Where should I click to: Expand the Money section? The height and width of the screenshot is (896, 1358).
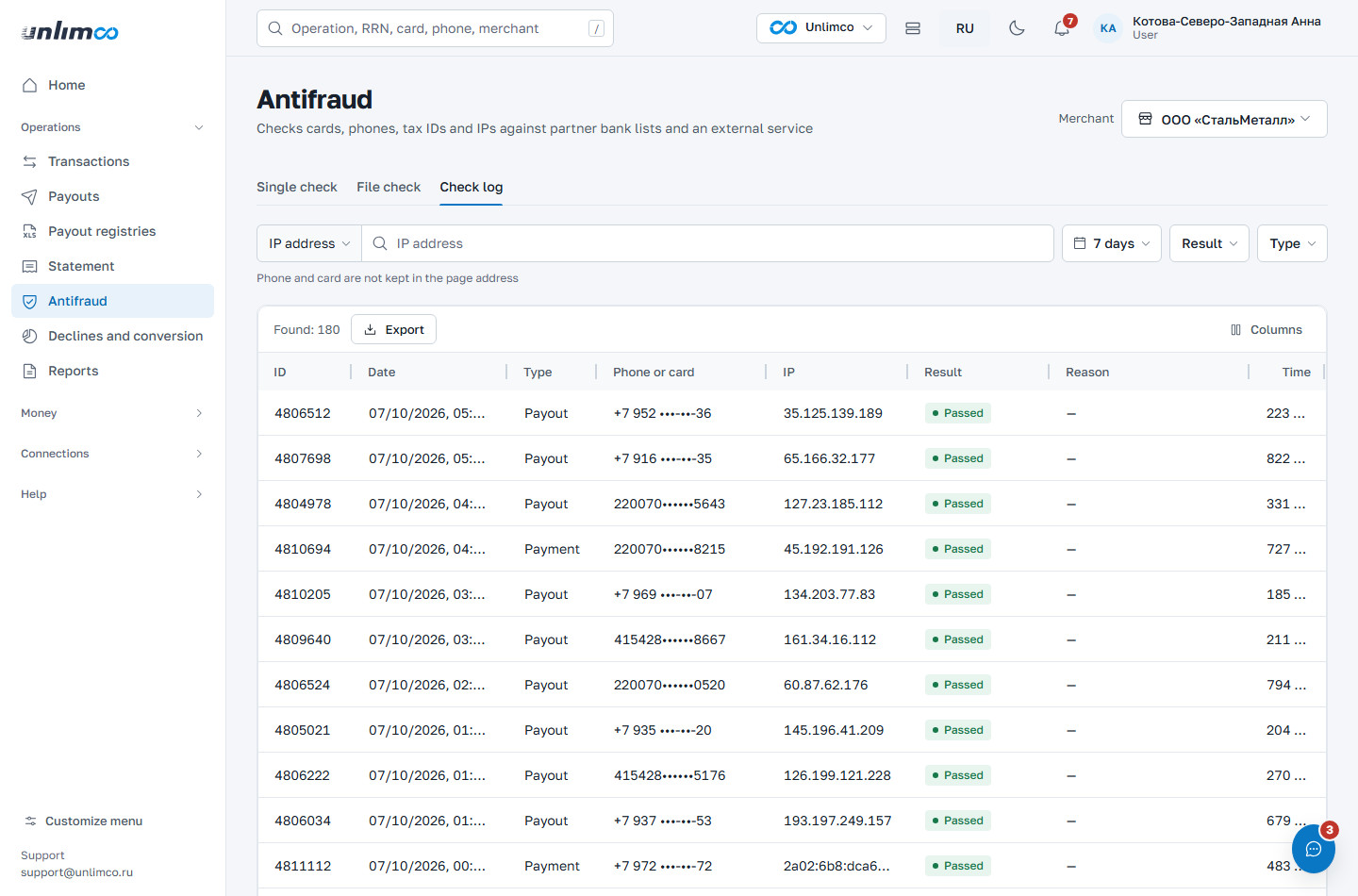pos(112,413)
